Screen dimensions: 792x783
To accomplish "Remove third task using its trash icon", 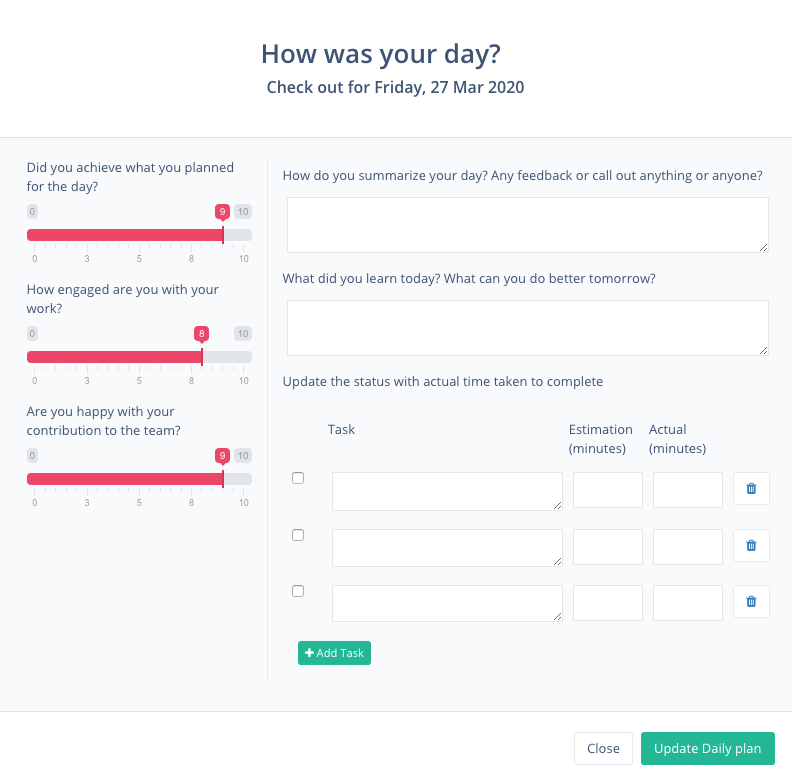I will tap(751, 602).
